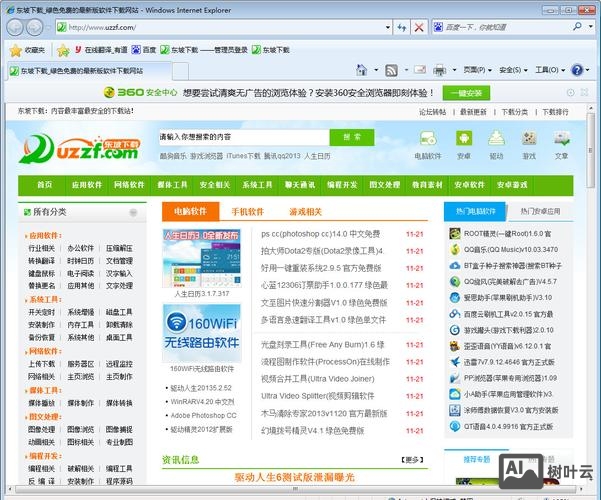
Task: Click the 160WiFi banner thumbnail
Action: (202, 333)
